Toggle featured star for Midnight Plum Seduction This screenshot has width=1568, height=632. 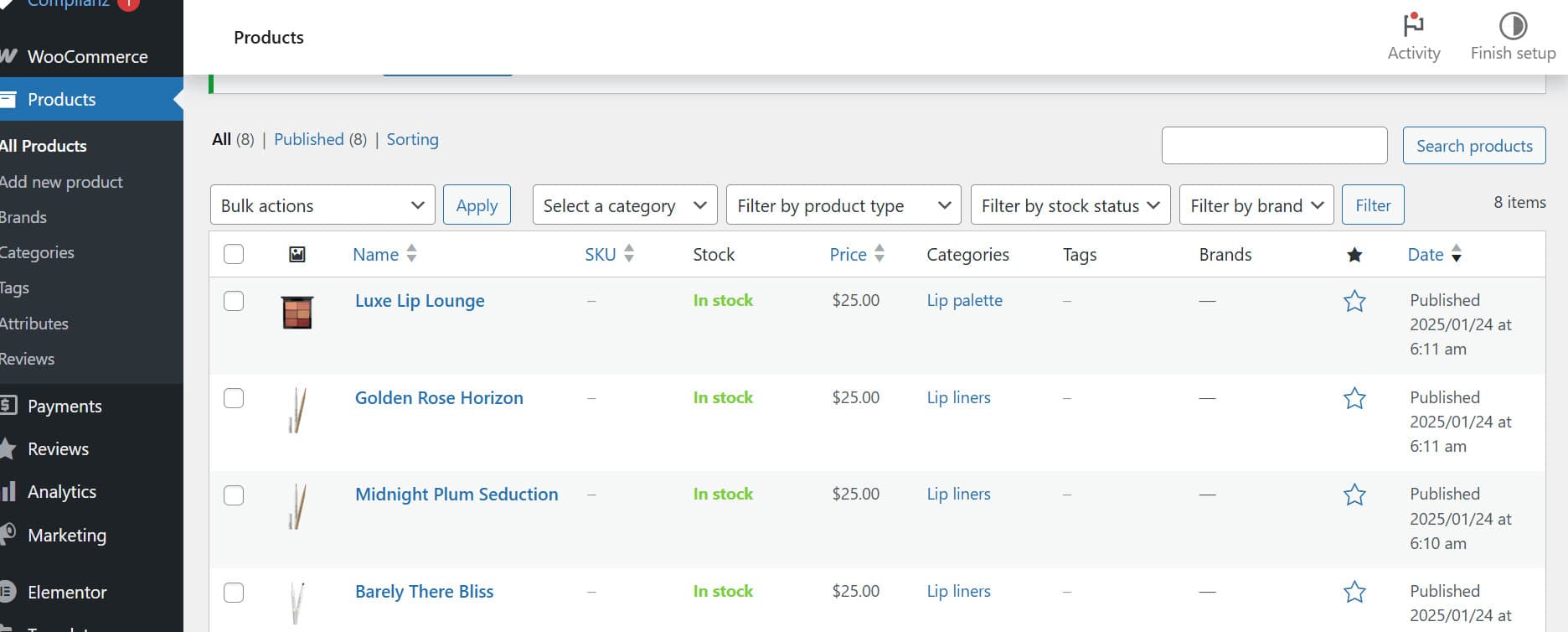click(x=1354, y=495)
